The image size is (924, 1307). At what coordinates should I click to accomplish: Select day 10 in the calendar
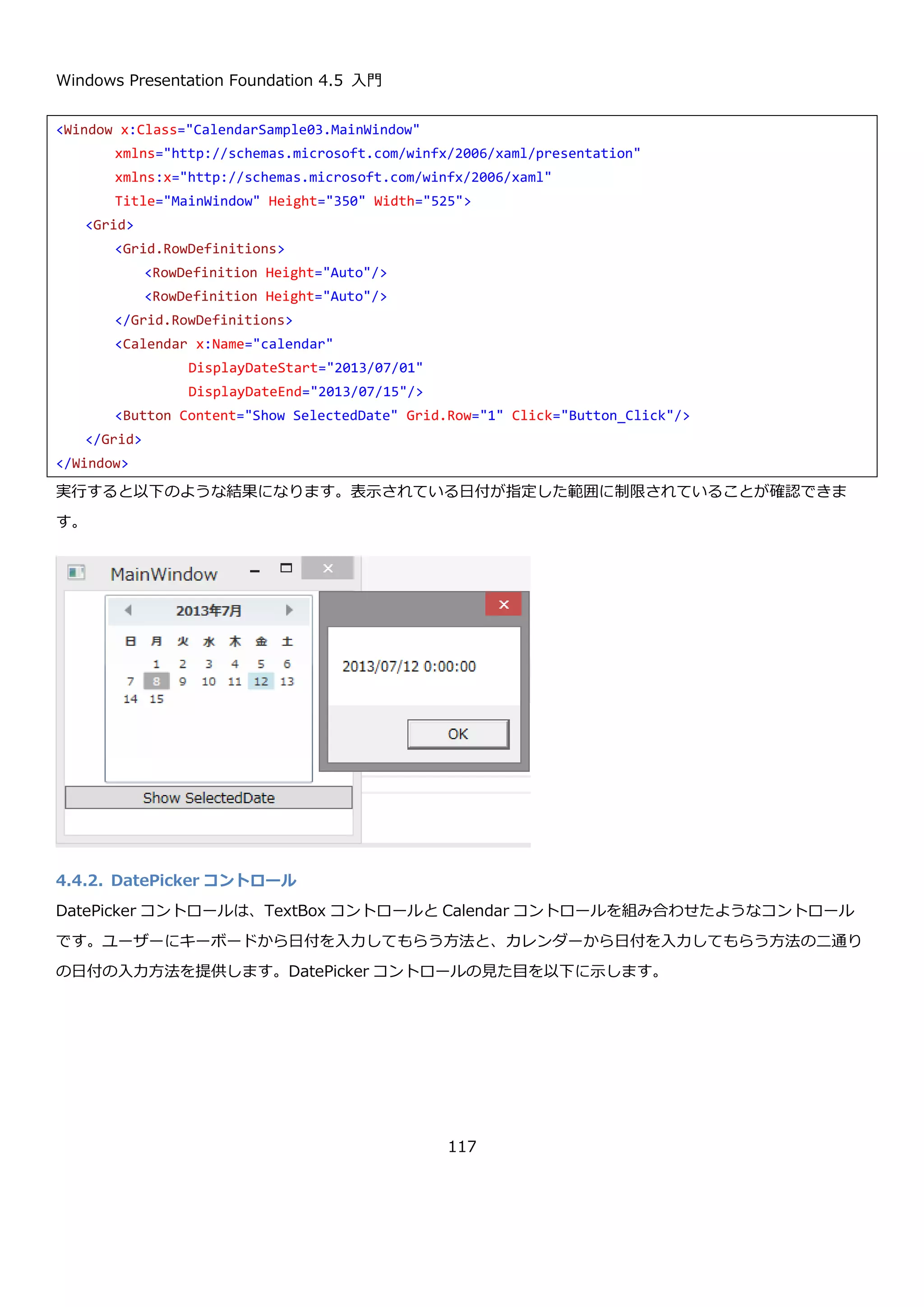tap(209, 681)
